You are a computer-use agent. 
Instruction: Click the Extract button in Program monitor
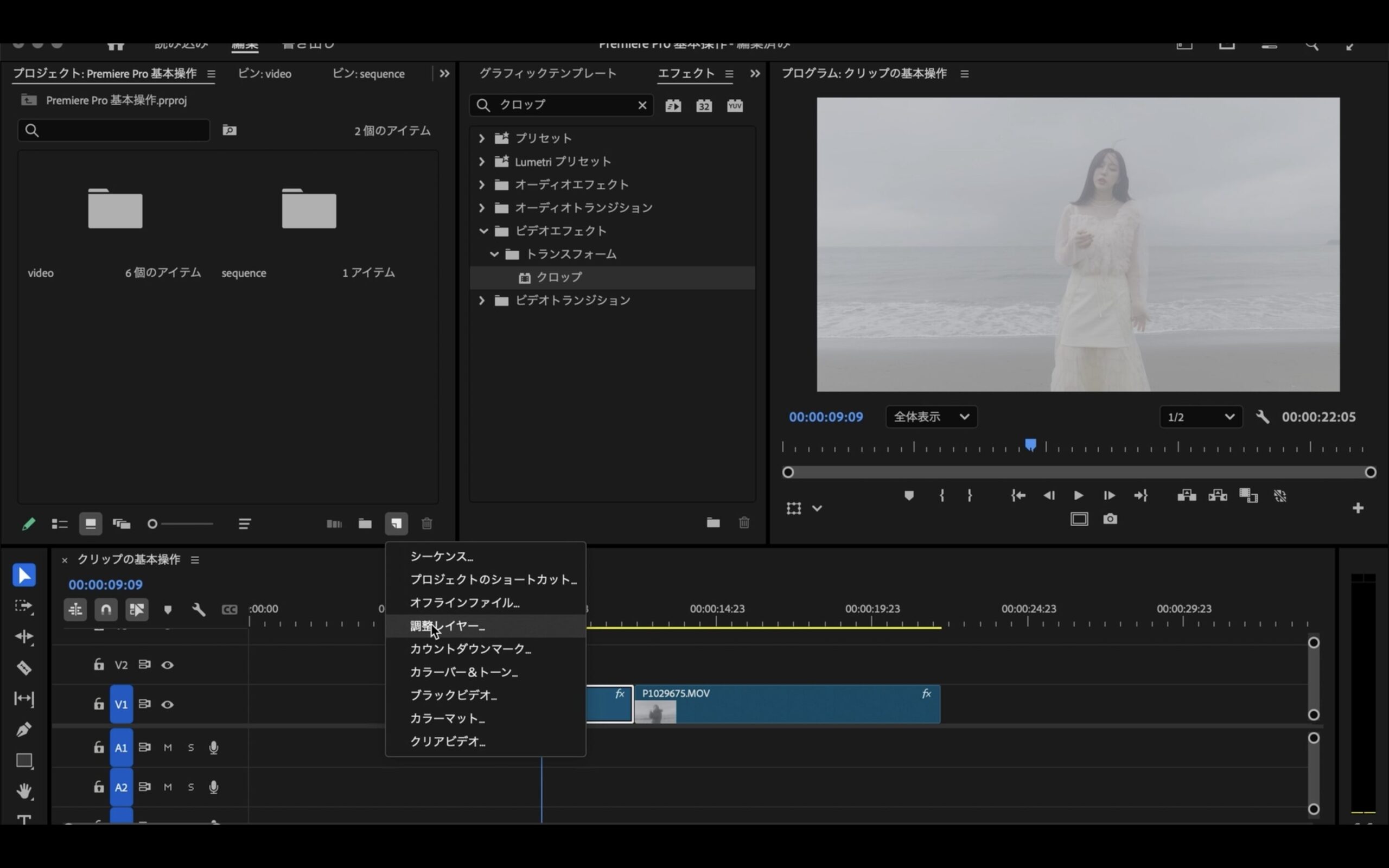[x=1218, y=495]
